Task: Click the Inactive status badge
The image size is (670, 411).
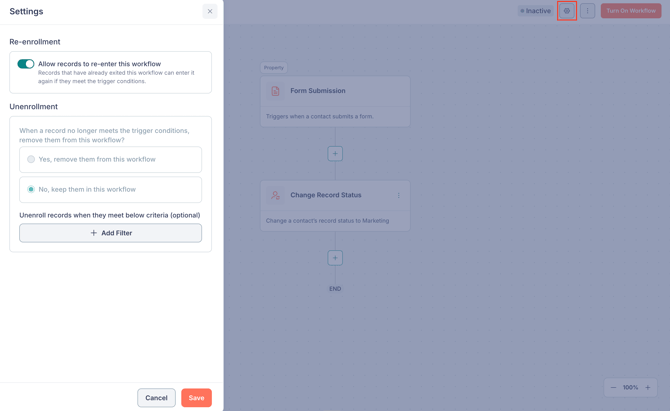Action: 535,11
